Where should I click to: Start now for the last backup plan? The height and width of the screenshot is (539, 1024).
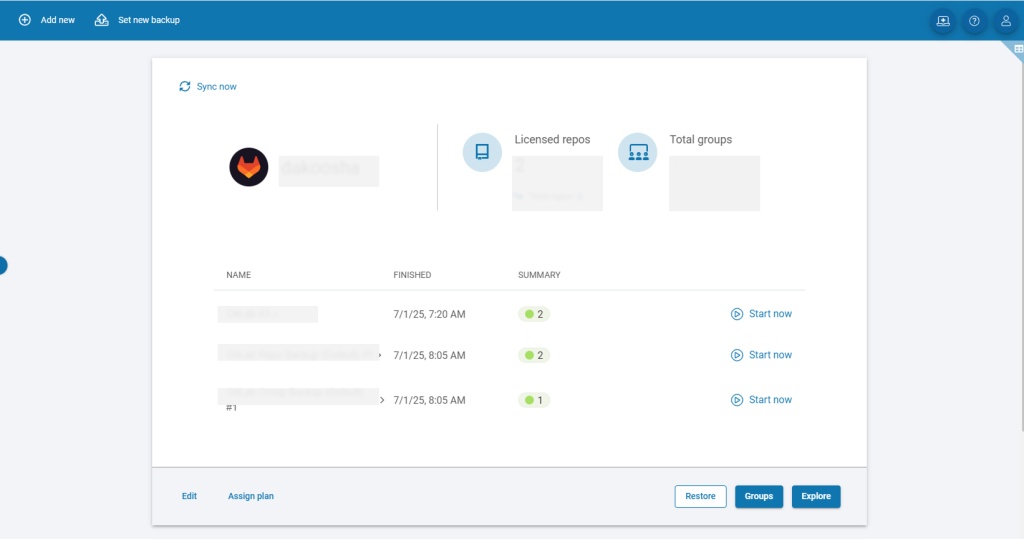[761, 400]
